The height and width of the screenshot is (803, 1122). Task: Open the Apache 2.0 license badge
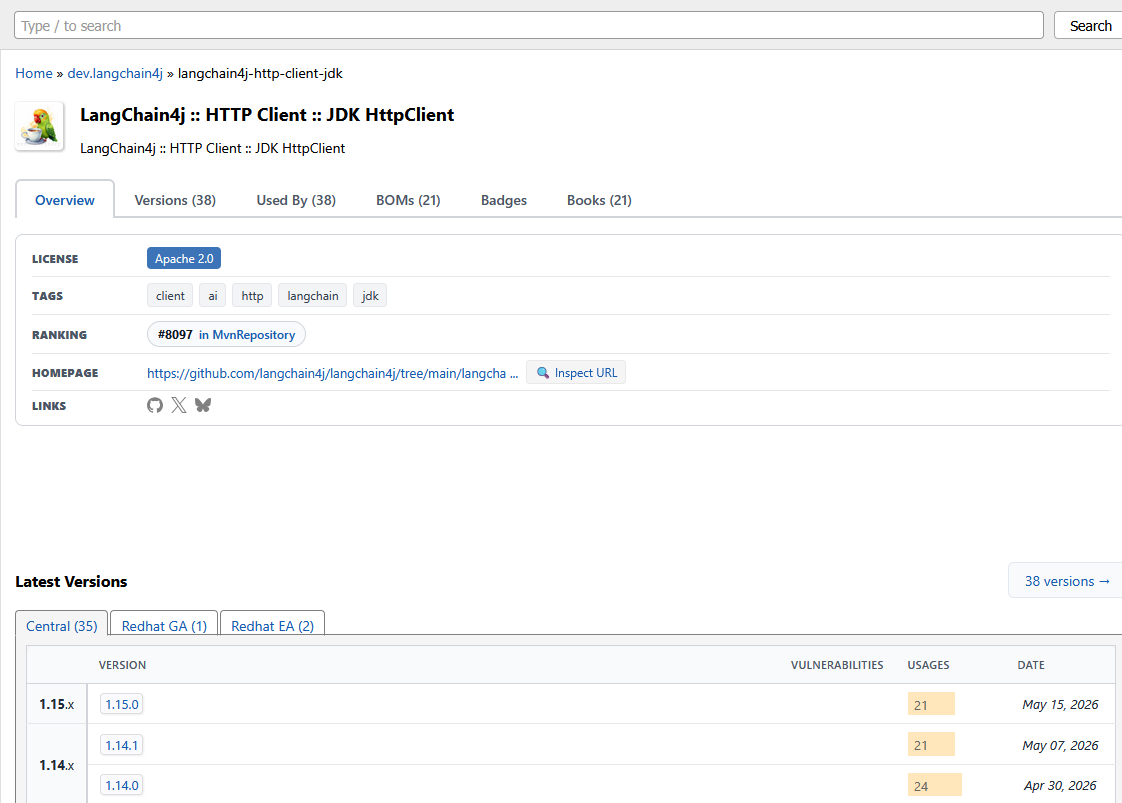click(184, 258)
